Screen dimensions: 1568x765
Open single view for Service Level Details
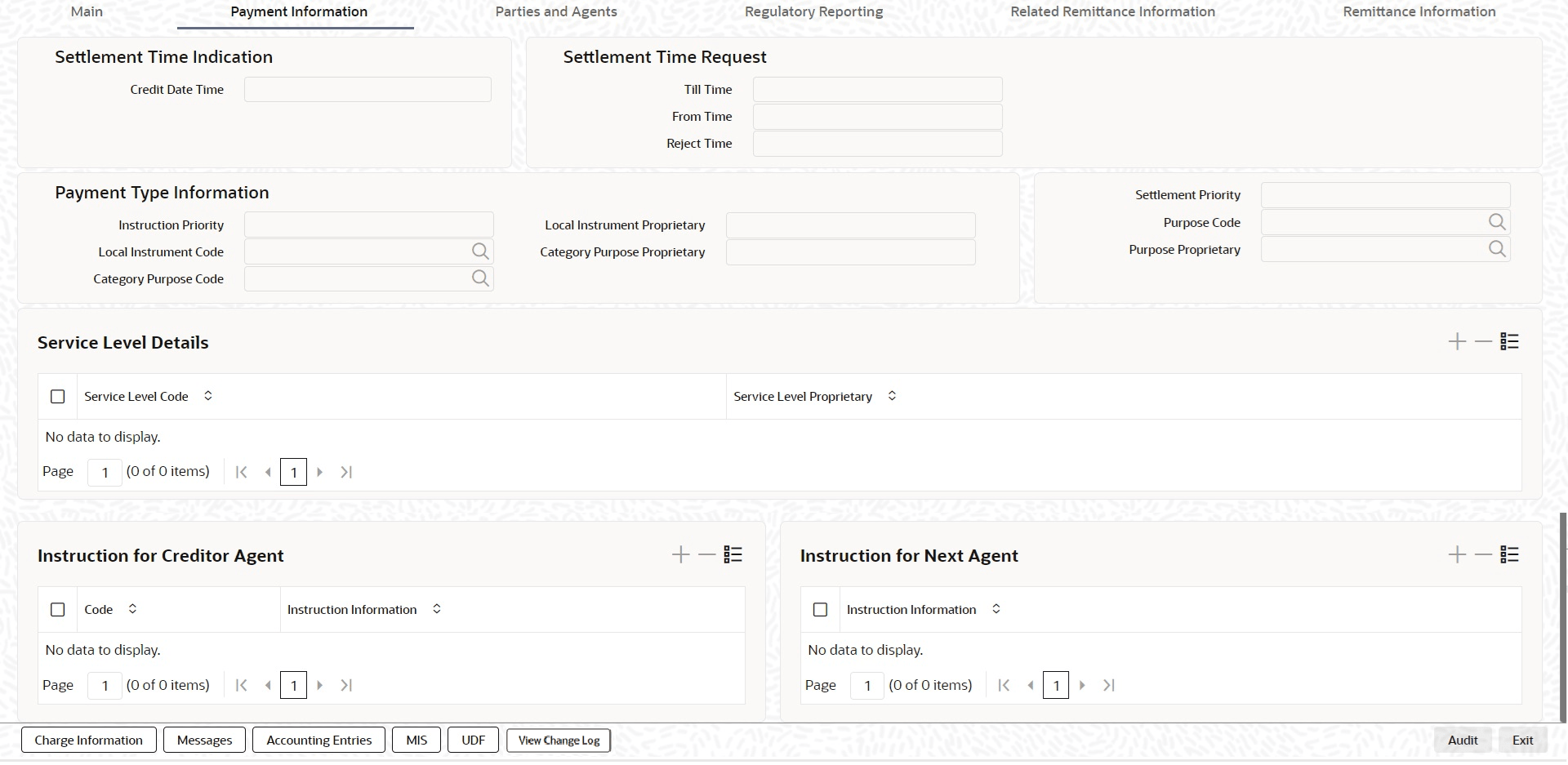pyautogui.click(x=1509, y=341)
